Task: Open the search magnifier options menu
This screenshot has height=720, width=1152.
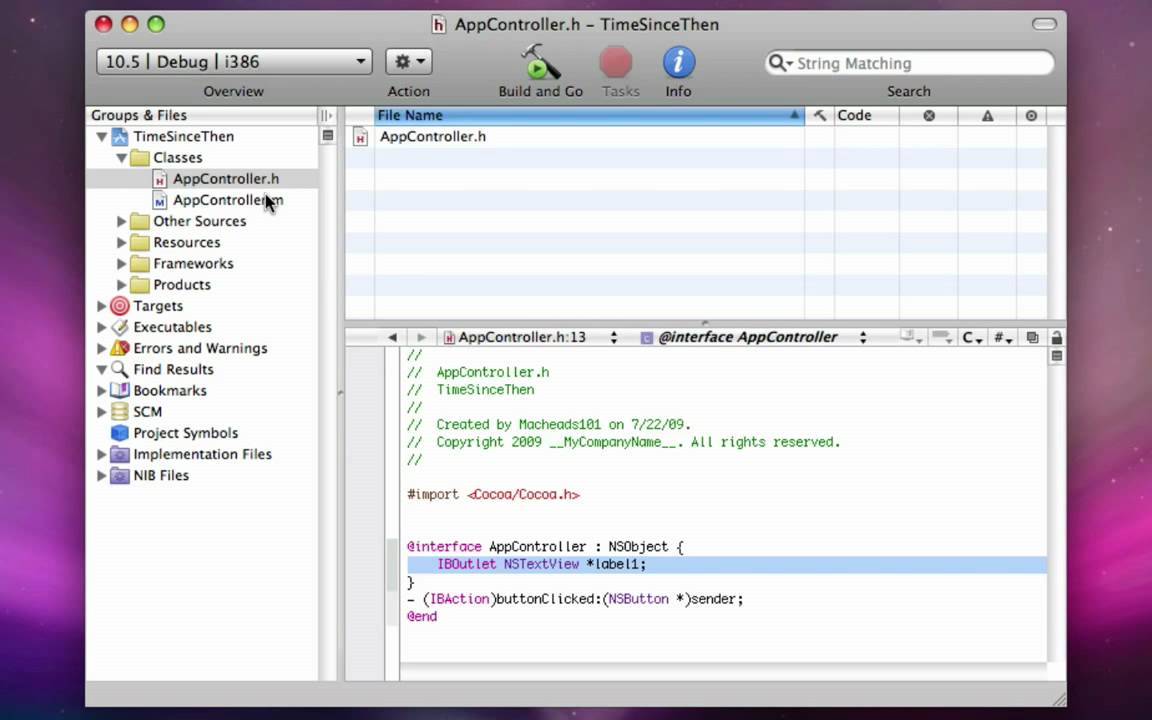Action: click(x=780, y=63)
